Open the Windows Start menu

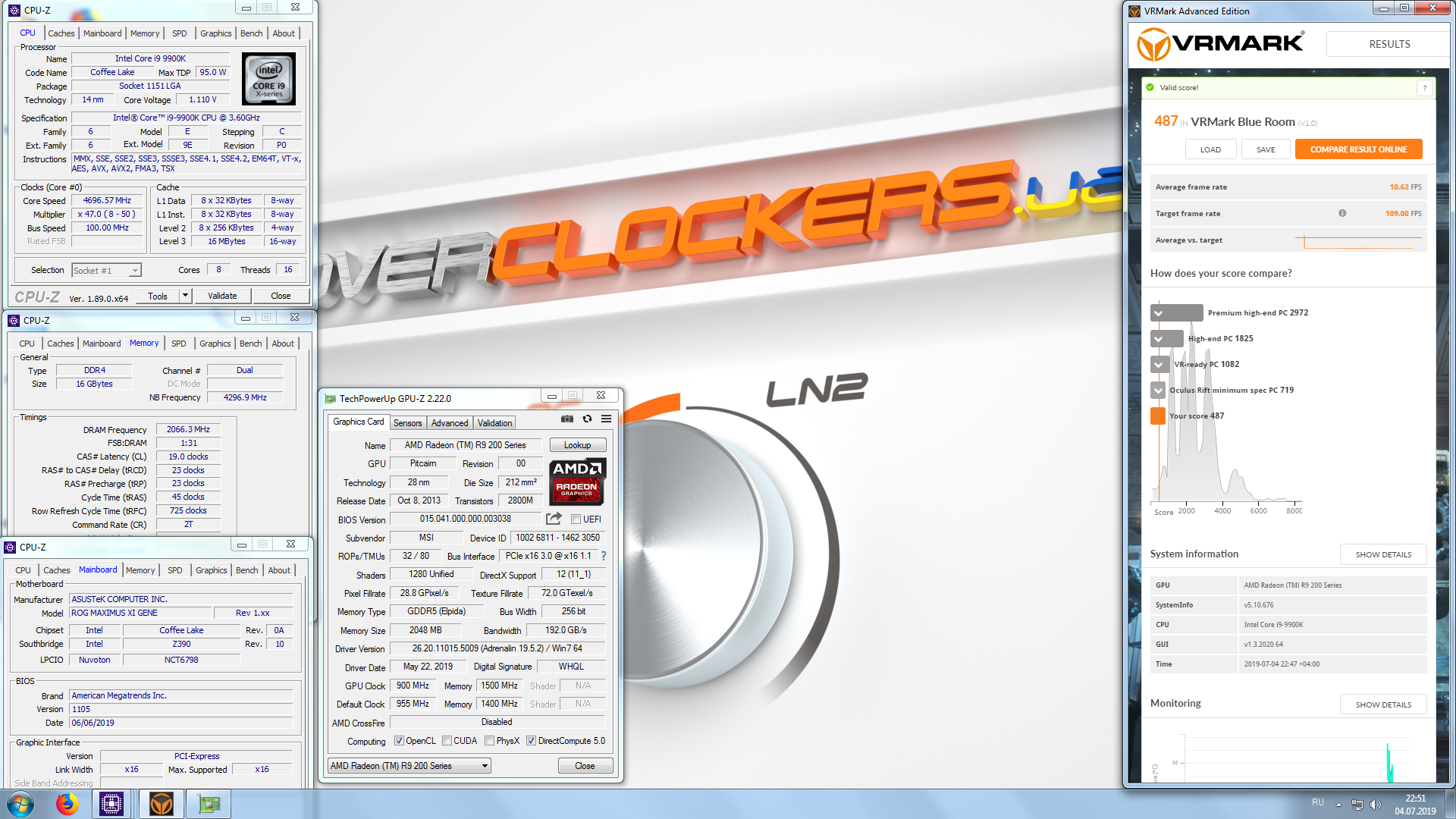[x=20, y=804]
